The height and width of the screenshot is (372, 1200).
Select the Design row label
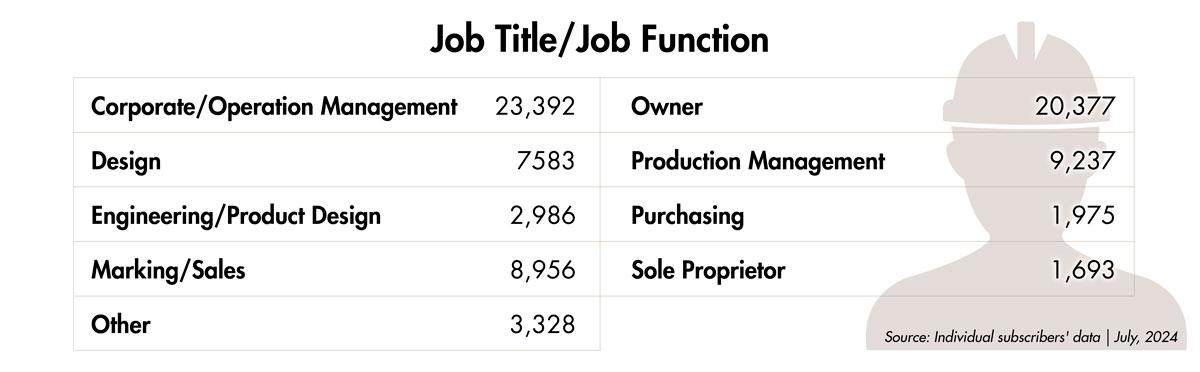(x=126, y=161)
